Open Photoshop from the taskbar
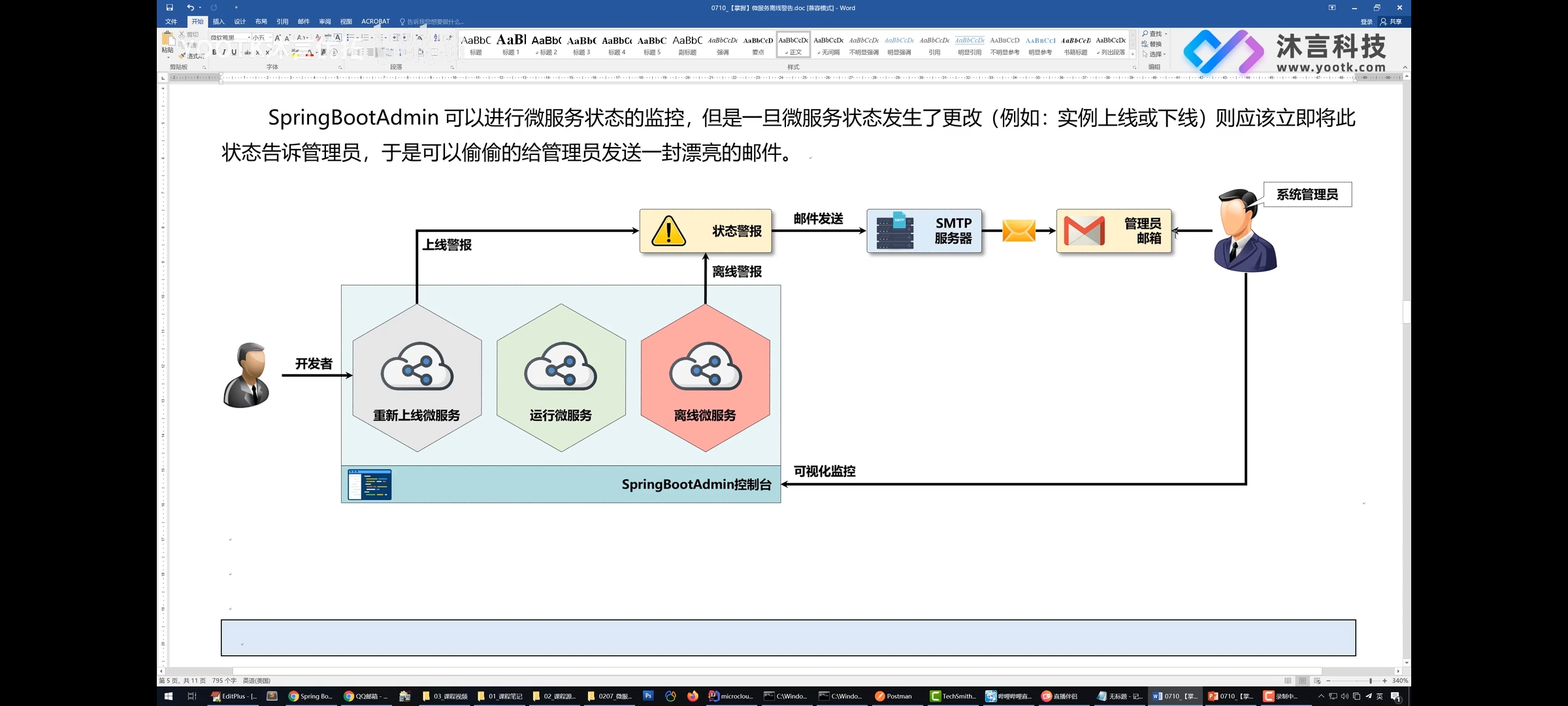 [x=648, y=696]
